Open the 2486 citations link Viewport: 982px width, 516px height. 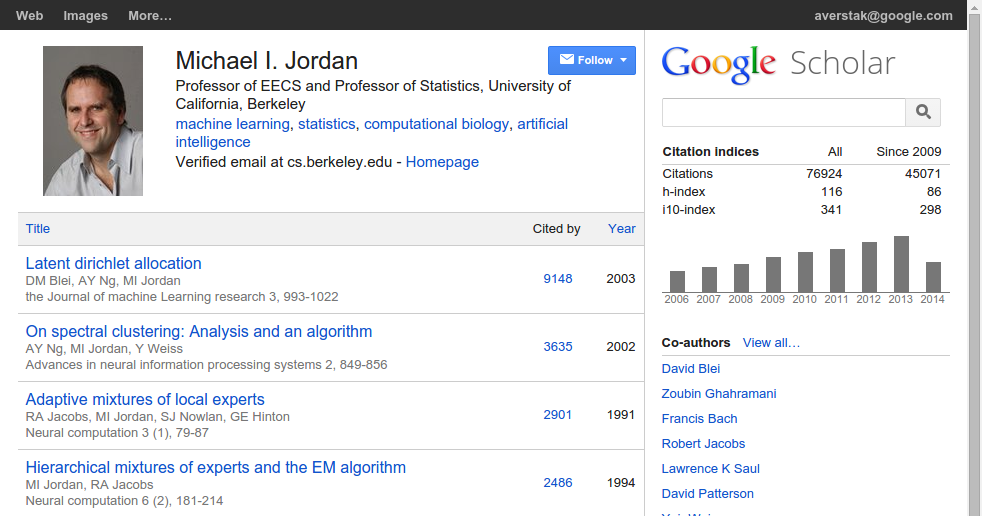(x=557, y=483)
